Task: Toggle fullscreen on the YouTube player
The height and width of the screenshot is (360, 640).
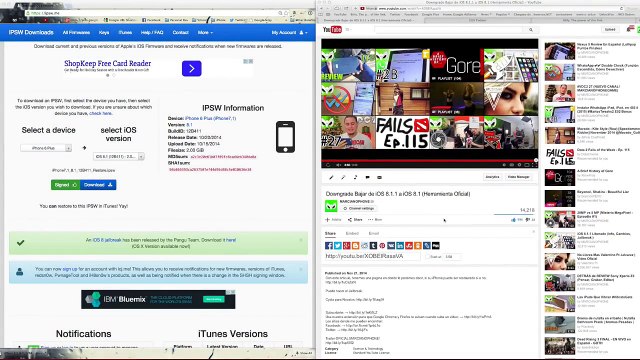Action: click(534, 165)
